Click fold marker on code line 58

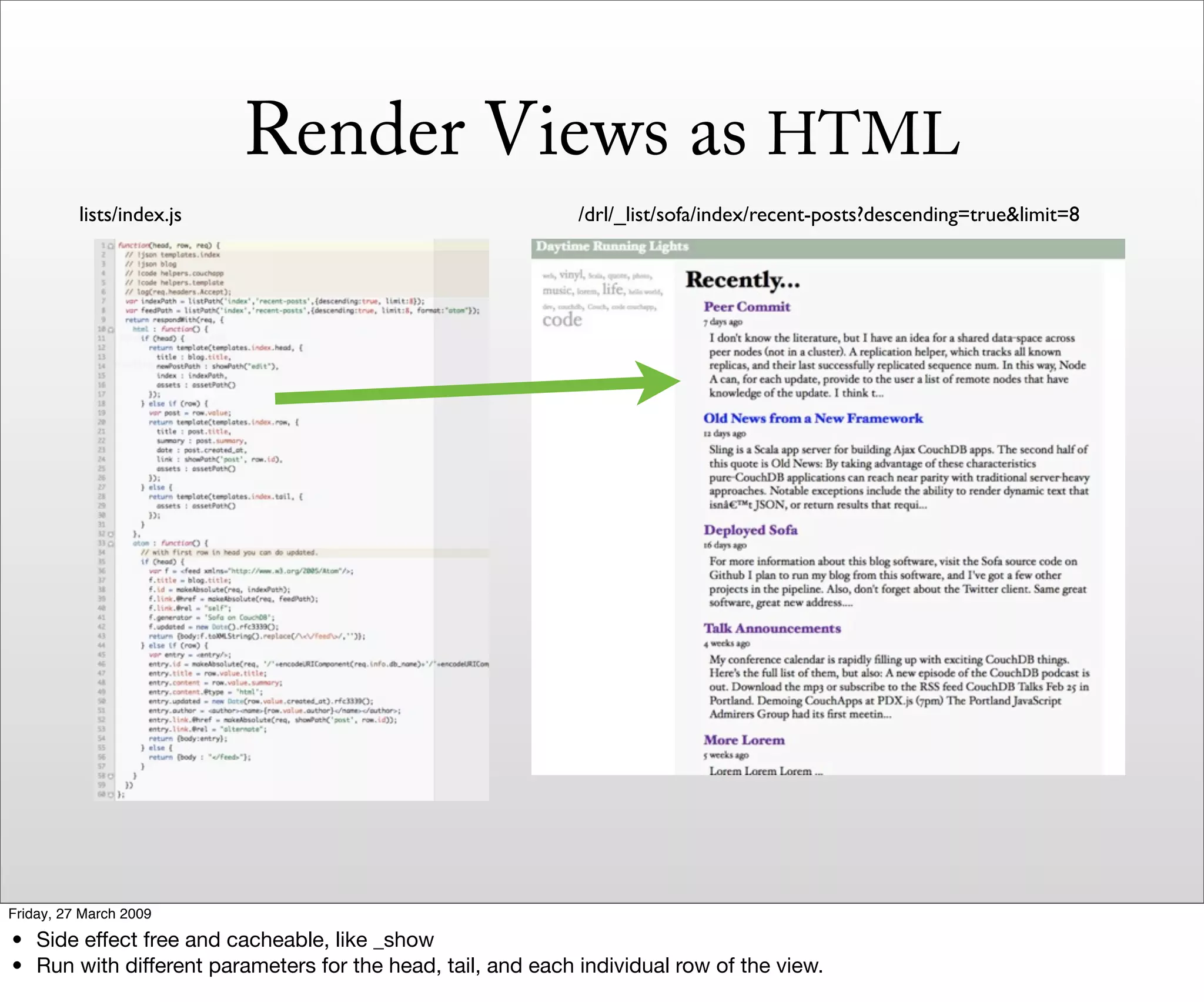click(x=111, y=776)
